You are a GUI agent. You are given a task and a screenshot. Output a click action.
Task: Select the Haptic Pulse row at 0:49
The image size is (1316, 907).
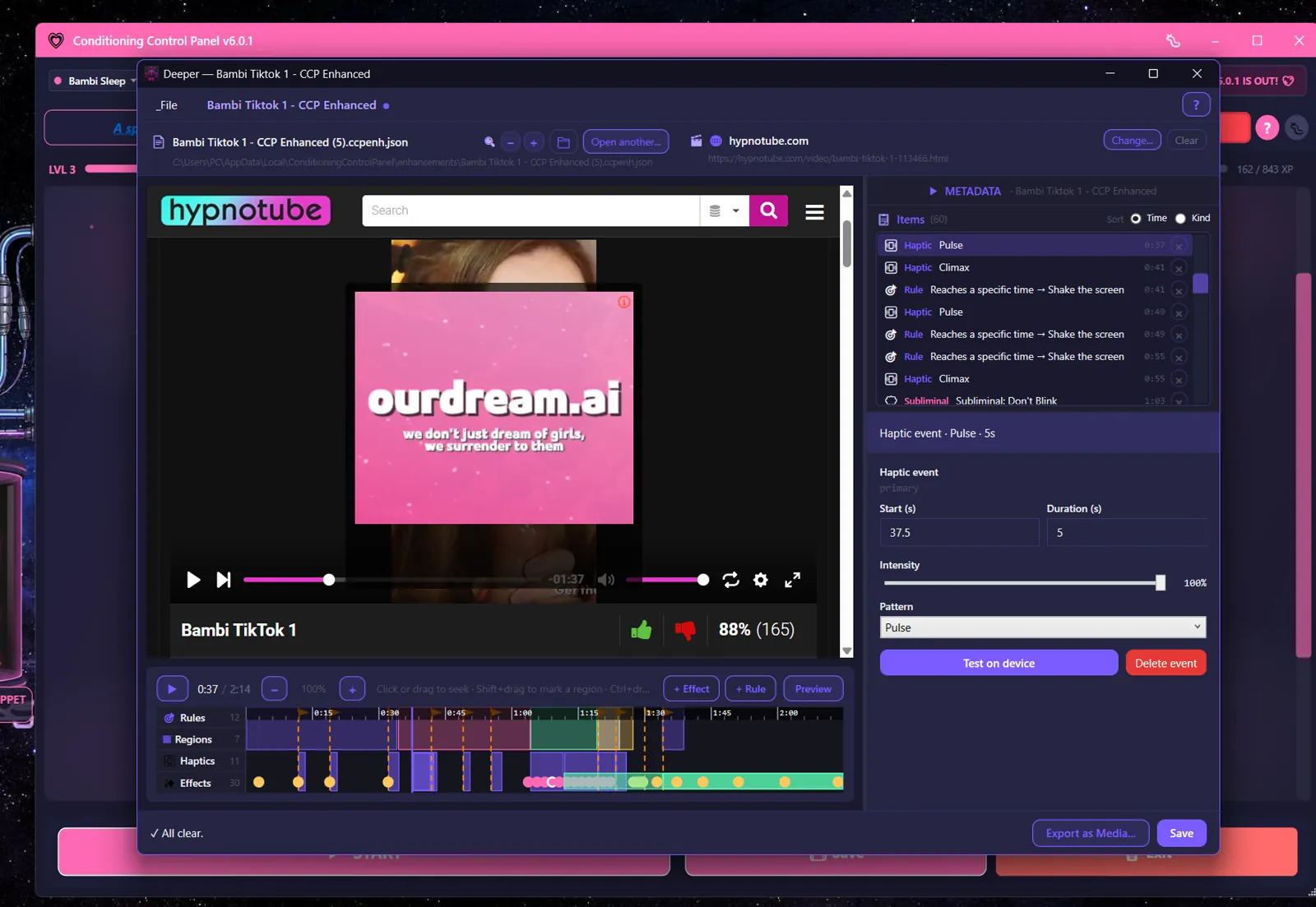(1036, 312)
